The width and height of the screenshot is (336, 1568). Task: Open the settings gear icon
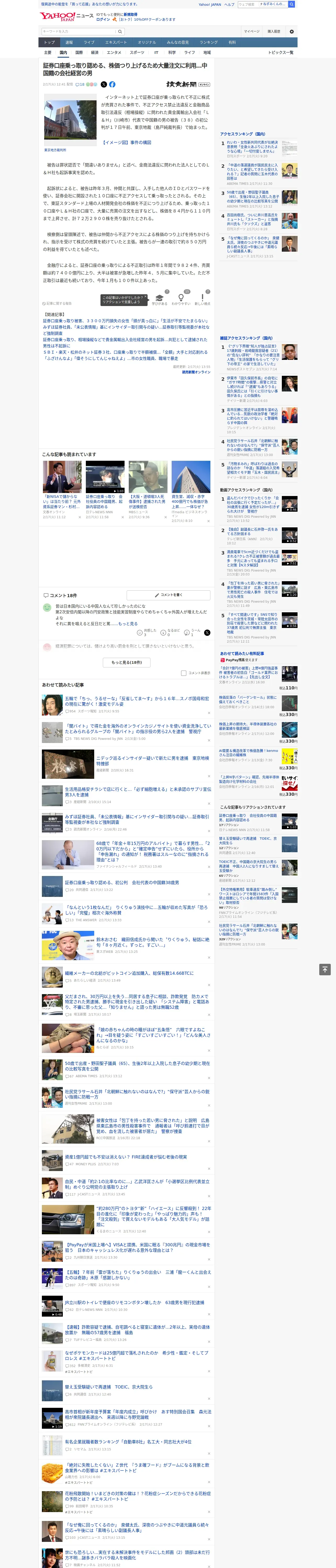coord(292,31)
